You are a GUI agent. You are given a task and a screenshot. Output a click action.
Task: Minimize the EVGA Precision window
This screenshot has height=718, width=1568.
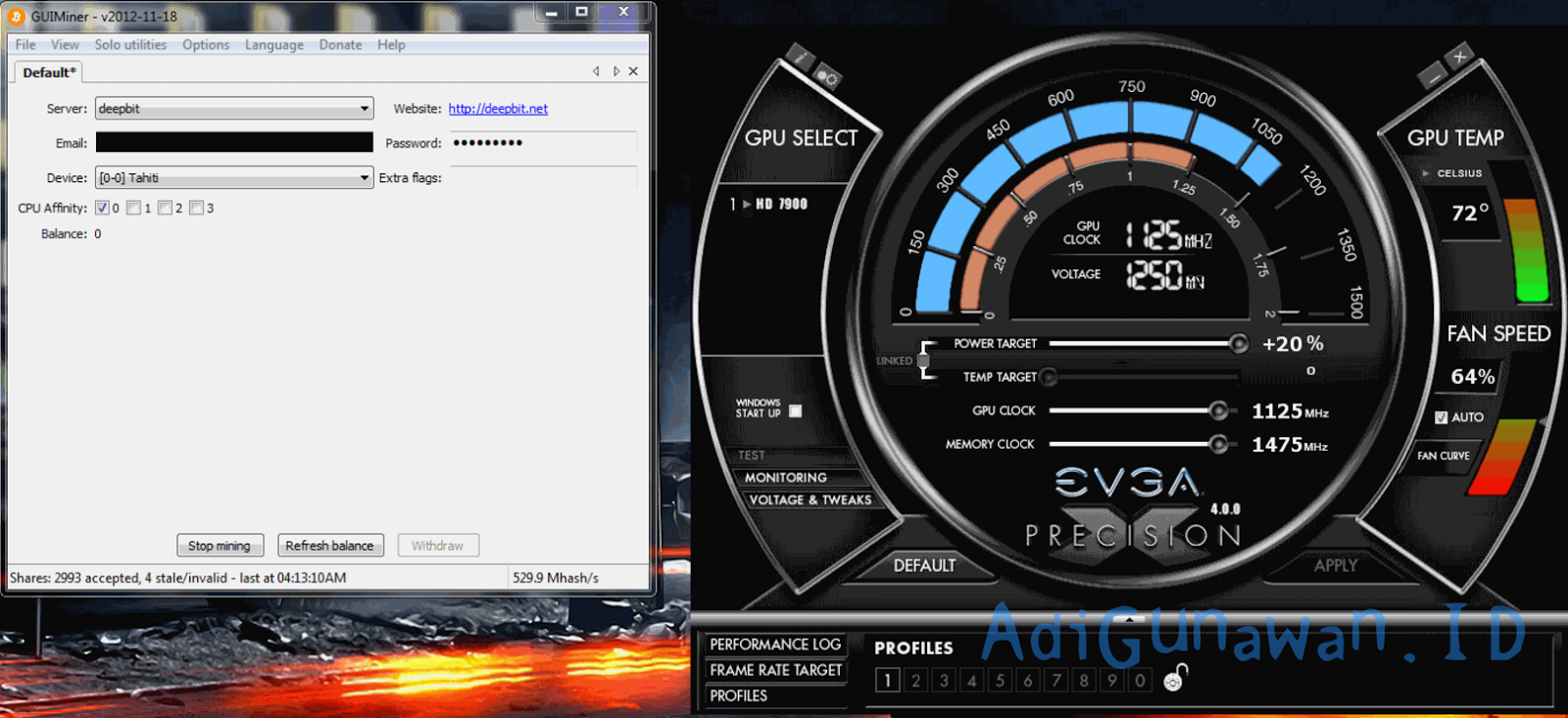[1433, 77]
